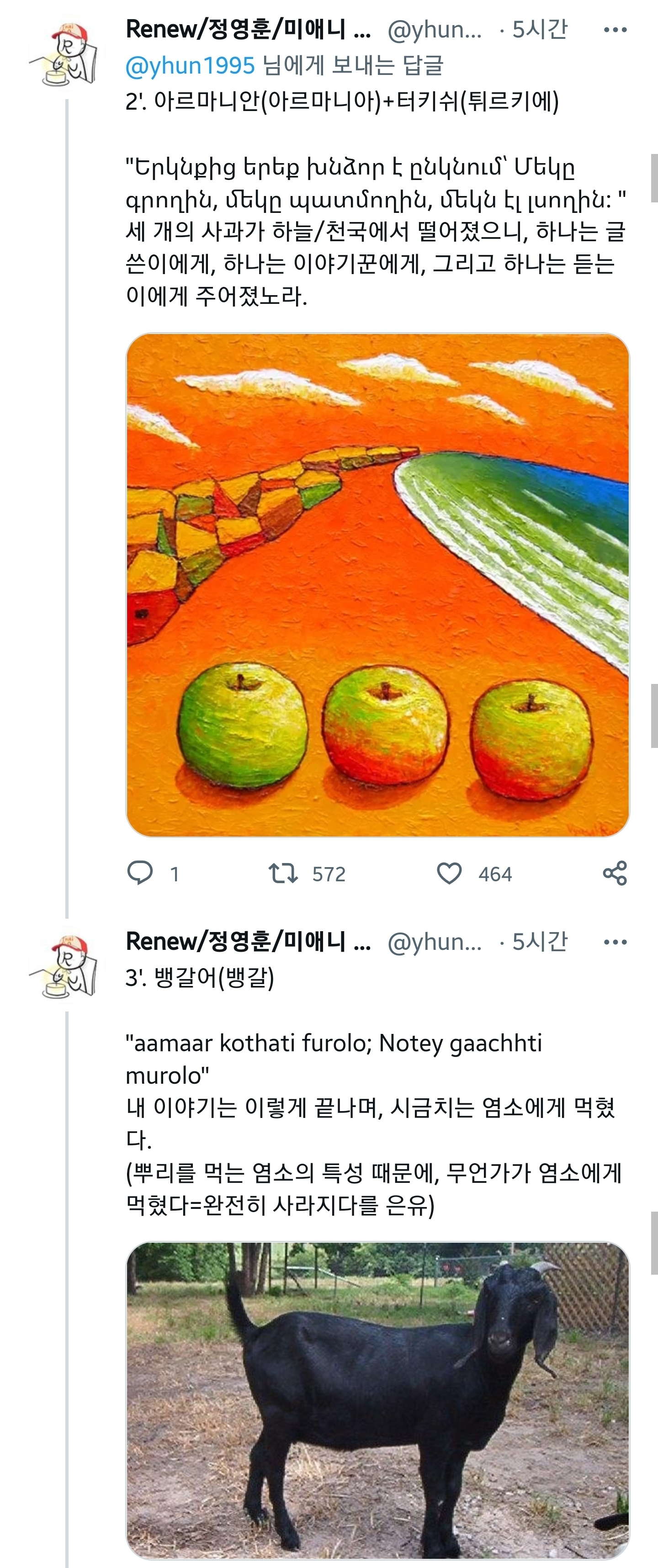Viewport: 658px width, 1568px height.
Task: Open more options on first tweet
Action: click(x=615, y=30)
